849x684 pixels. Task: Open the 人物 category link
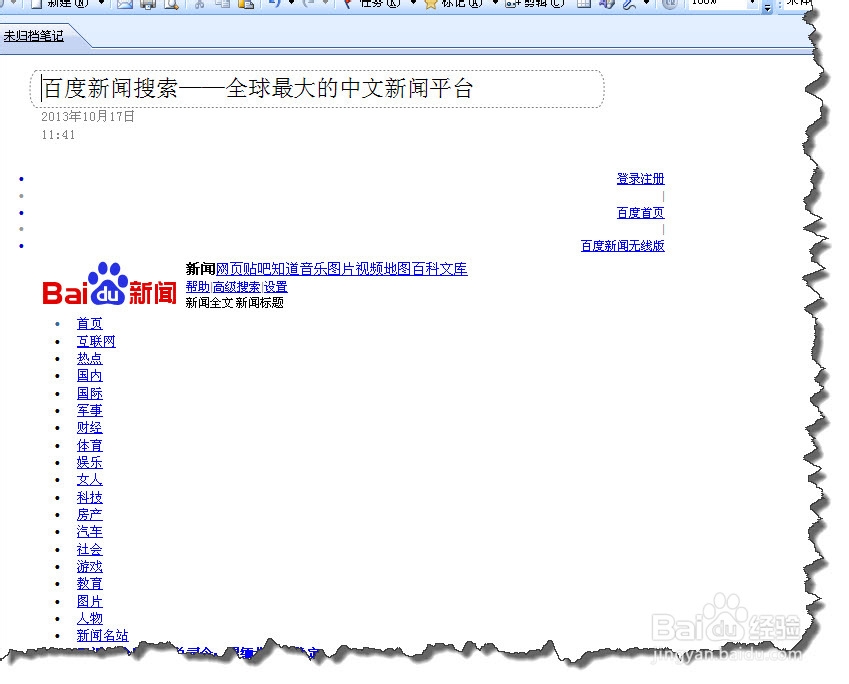point(89,618)
